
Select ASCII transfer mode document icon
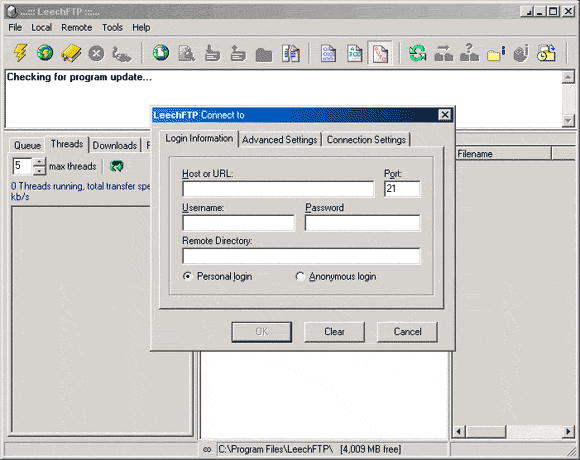tap(354, 54)
